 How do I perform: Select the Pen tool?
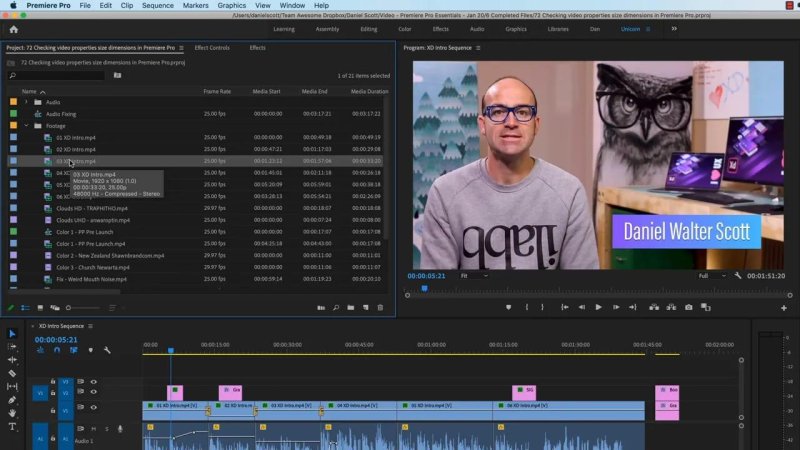tap(12, 400)
